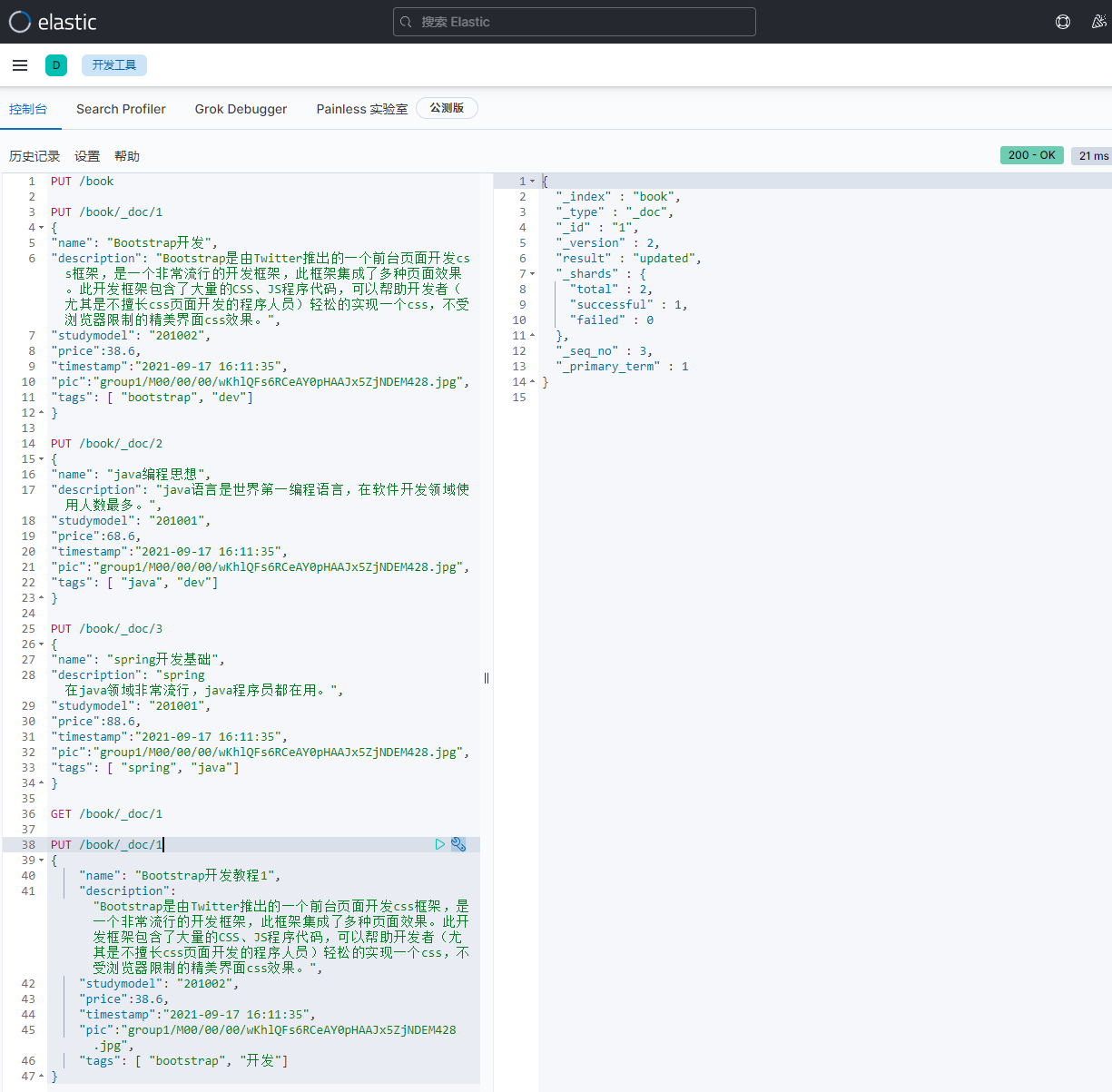1112x1092 pixels.
Task: Open 历史记录 history panel
Action: pos(34,156)
